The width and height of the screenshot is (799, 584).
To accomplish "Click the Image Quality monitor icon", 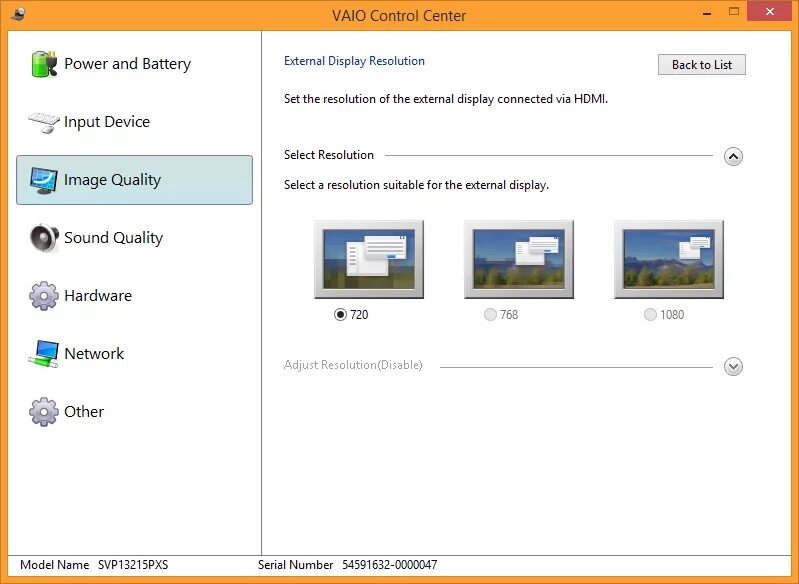I will [x=44, y=180].
